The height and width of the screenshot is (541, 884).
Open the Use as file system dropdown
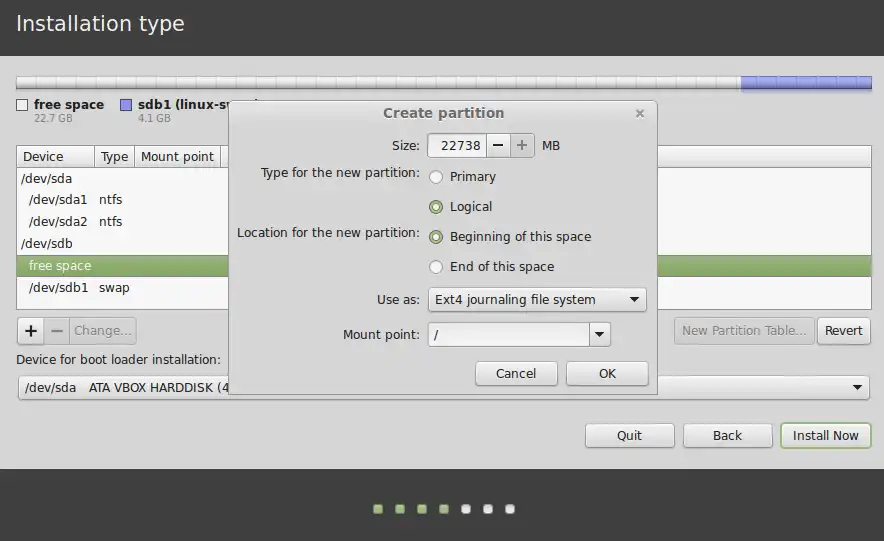[x=537, y=300]
